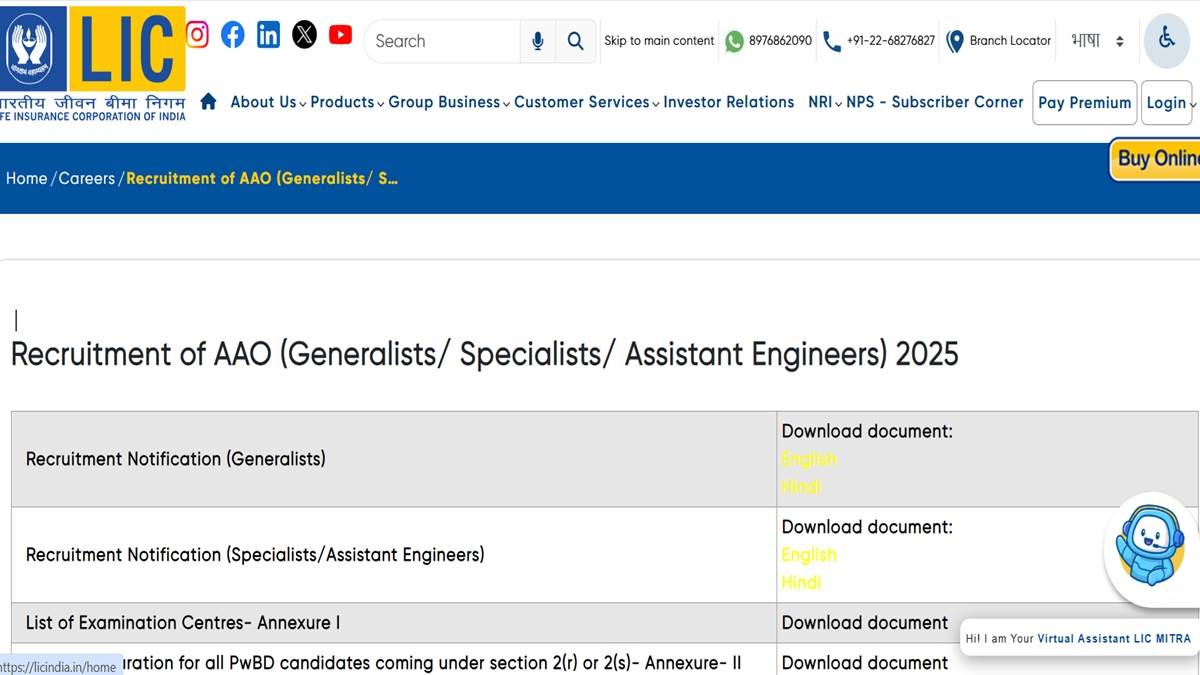Open Investor Relations menu item

point(728,102)
